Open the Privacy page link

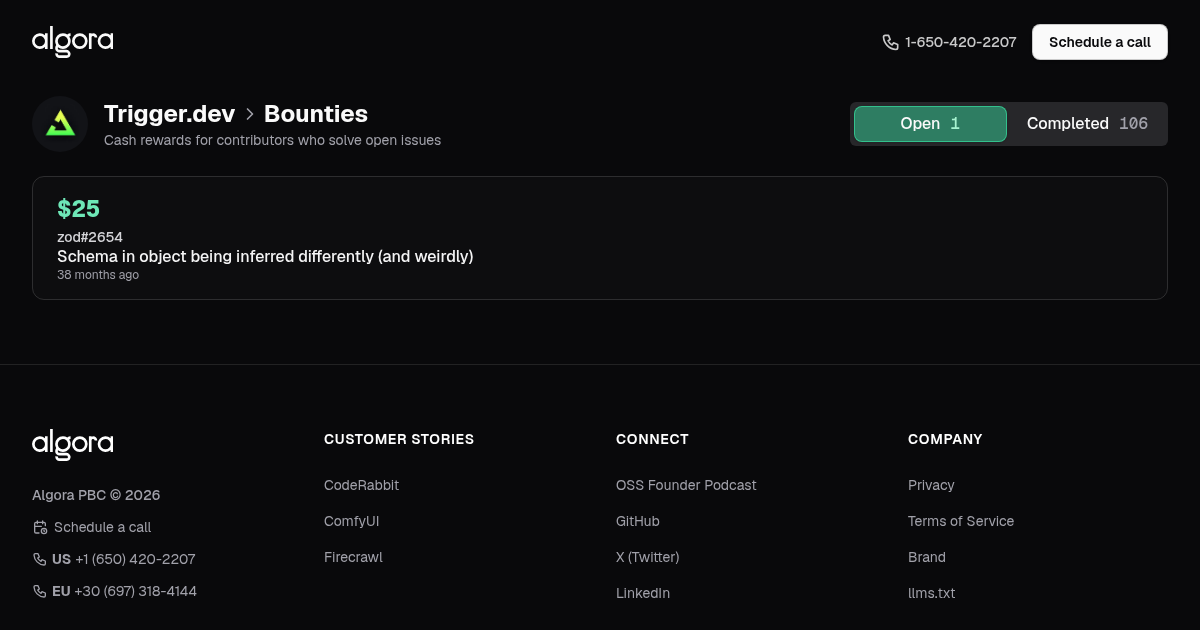click(931, 485)
